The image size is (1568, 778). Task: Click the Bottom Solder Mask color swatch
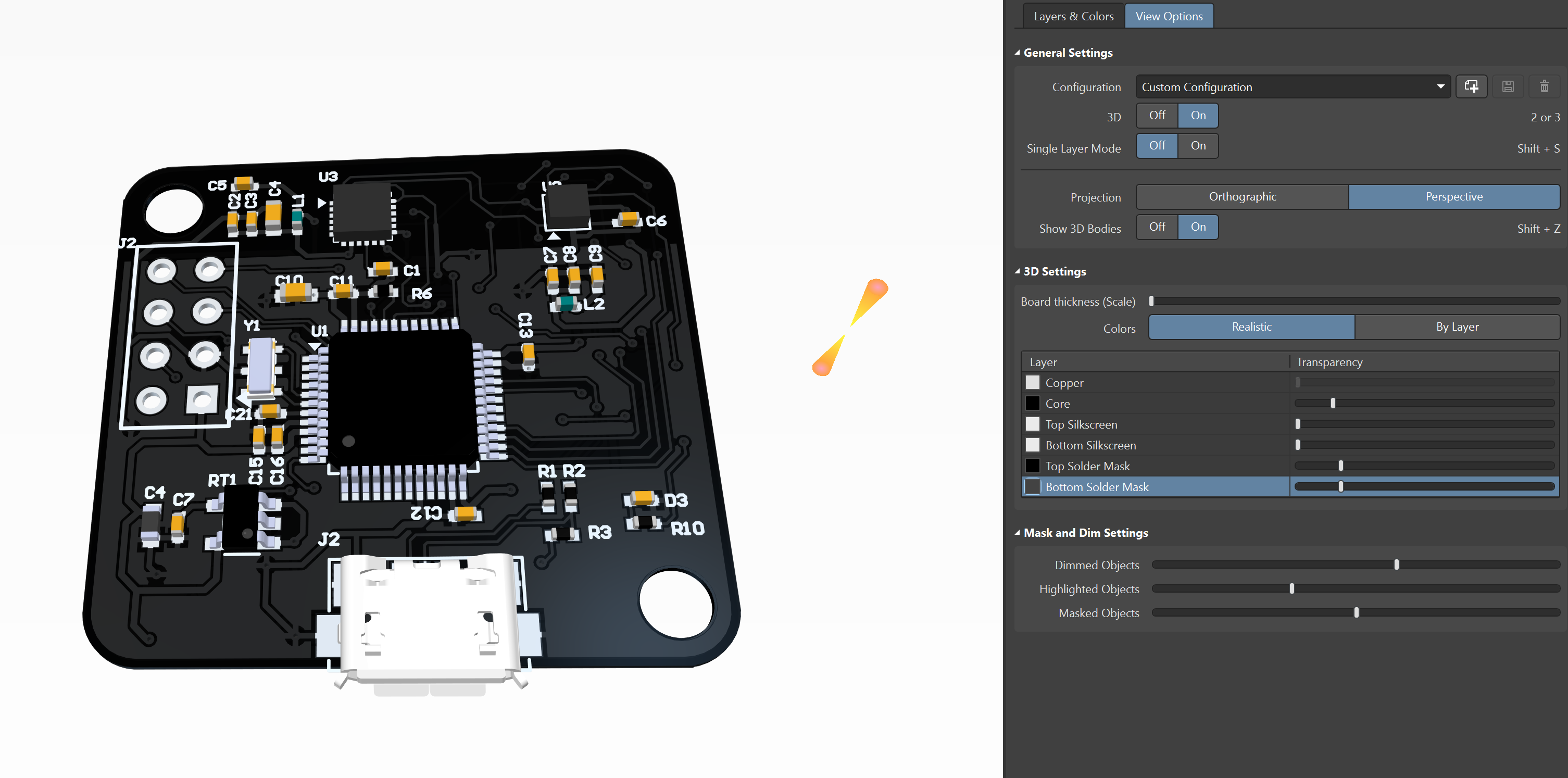[1032, 486]
